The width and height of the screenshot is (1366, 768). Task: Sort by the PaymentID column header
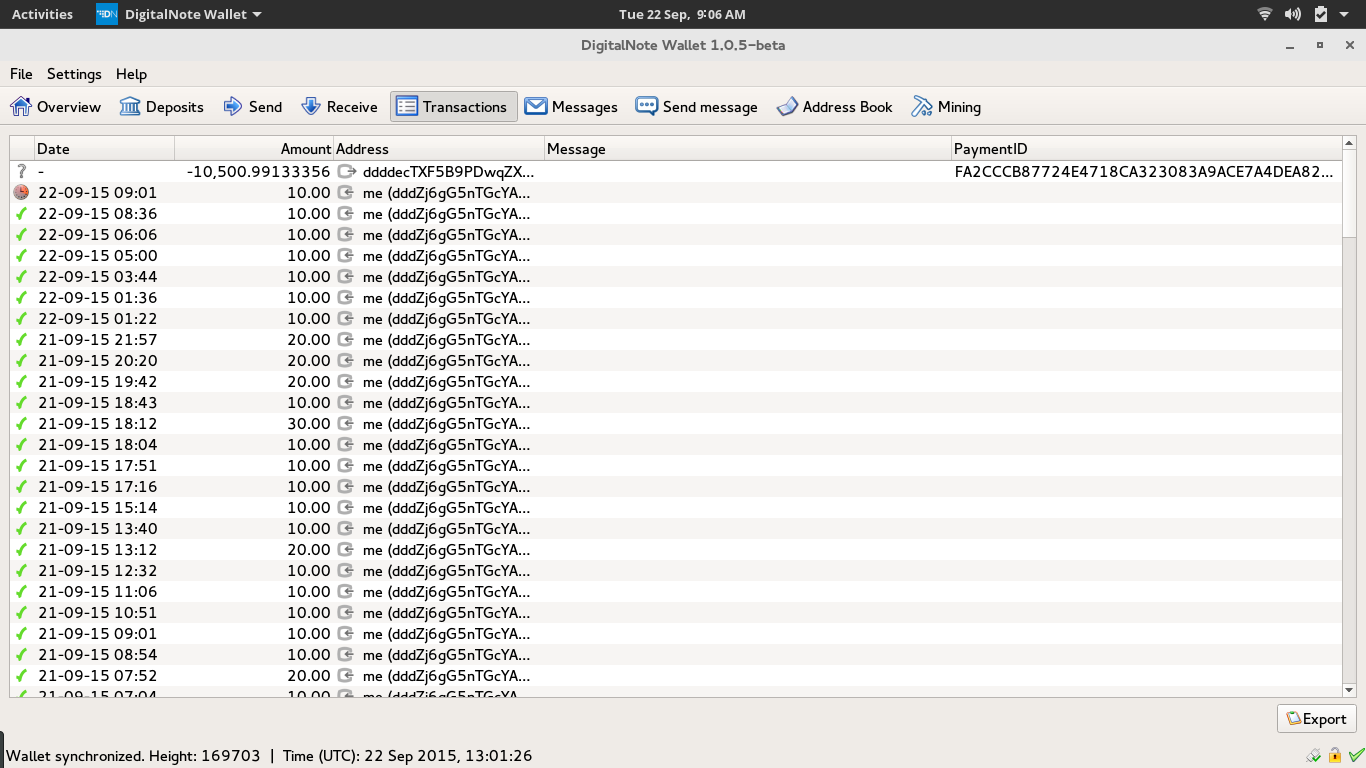(1146, 149)
